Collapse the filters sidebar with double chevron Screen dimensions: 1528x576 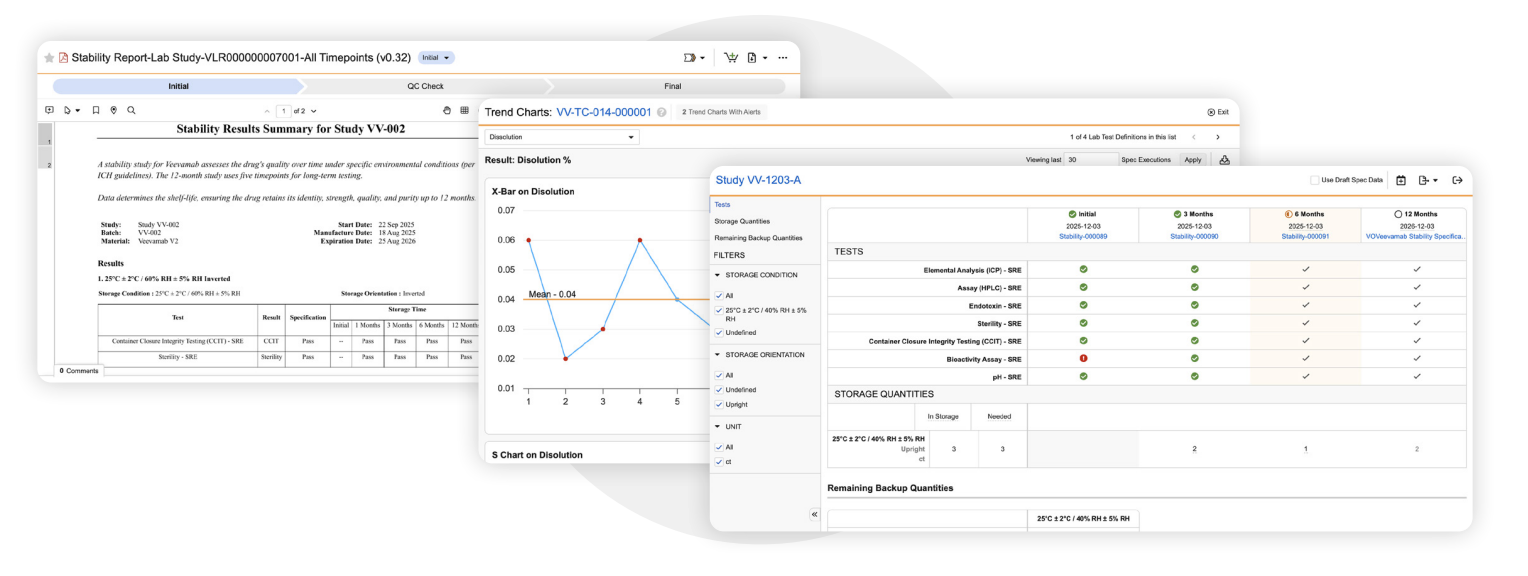[813, 514]
